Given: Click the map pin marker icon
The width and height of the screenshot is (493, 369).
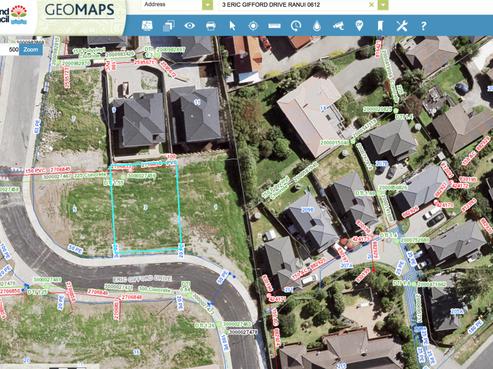Looking at the screenshot, I should click(x=359, y=26).
